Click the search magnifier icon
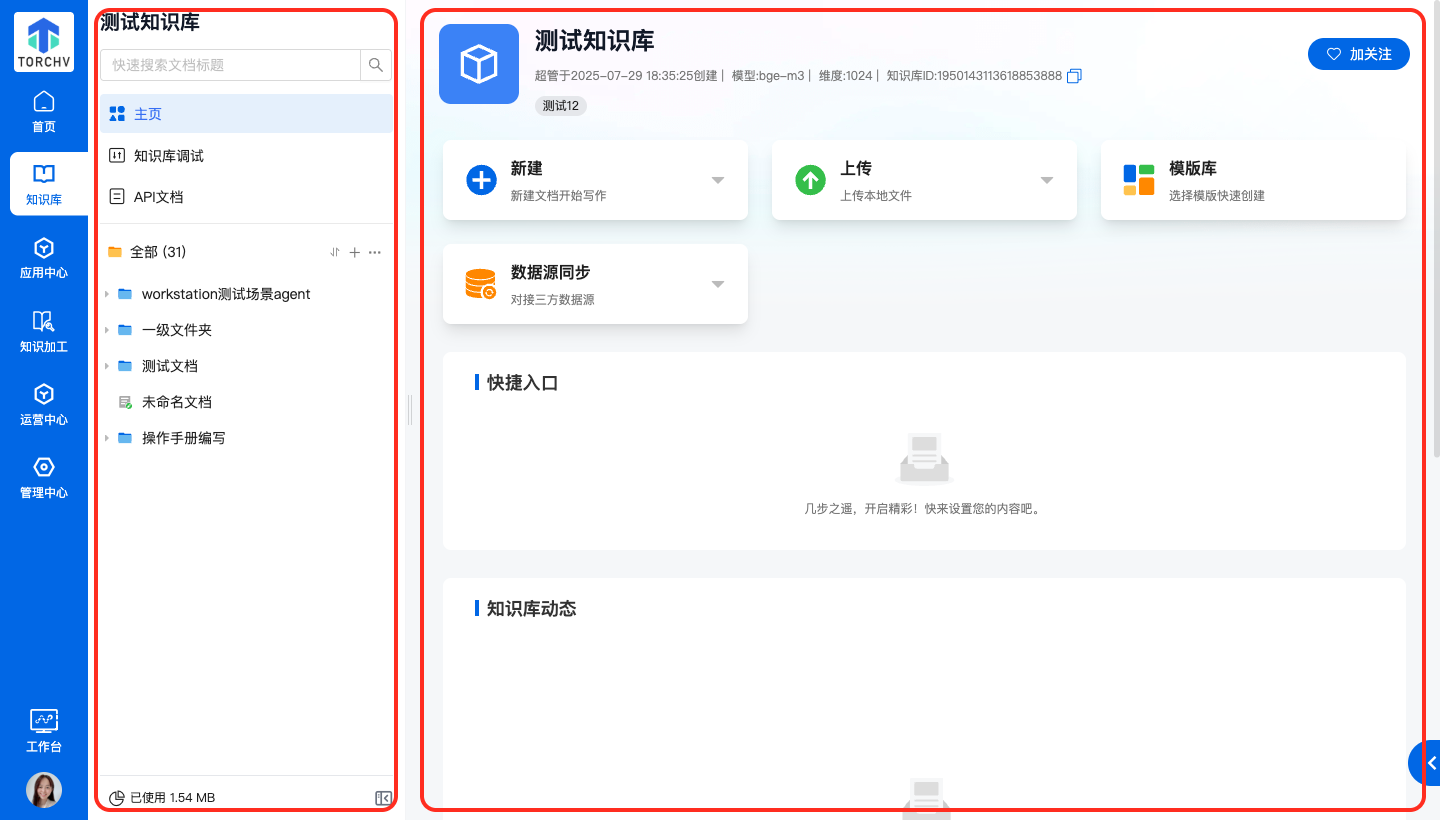1440x820 pixels. pos(376,65)
